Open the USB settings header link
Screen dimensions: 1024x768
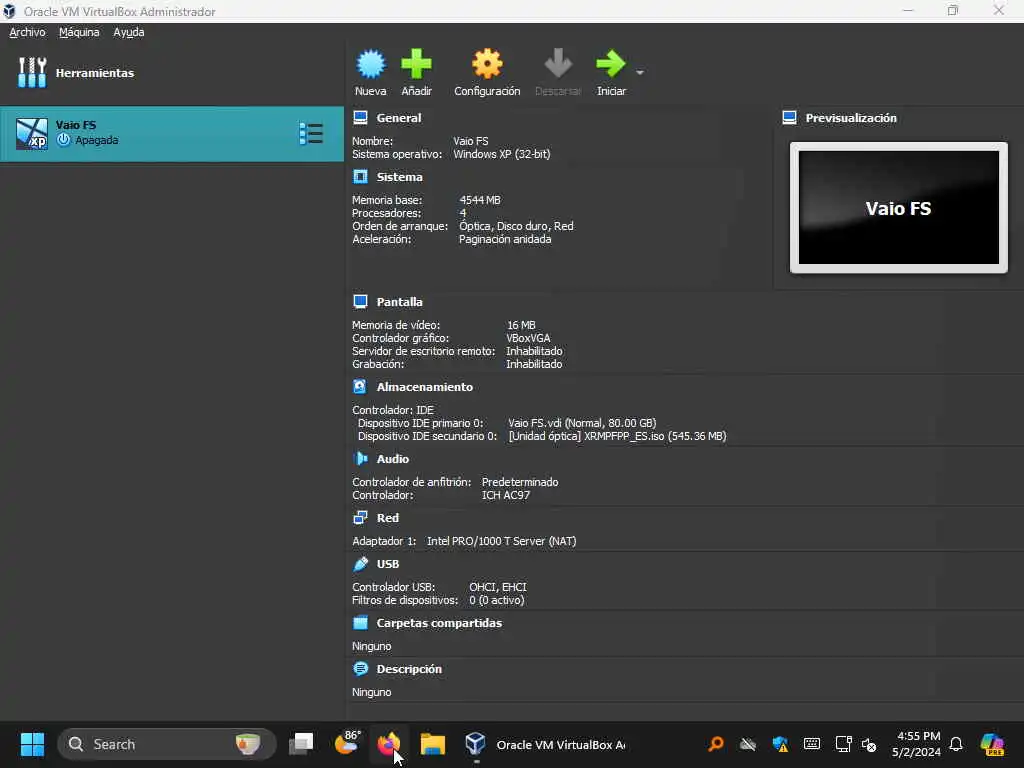[x=387, y=564]
